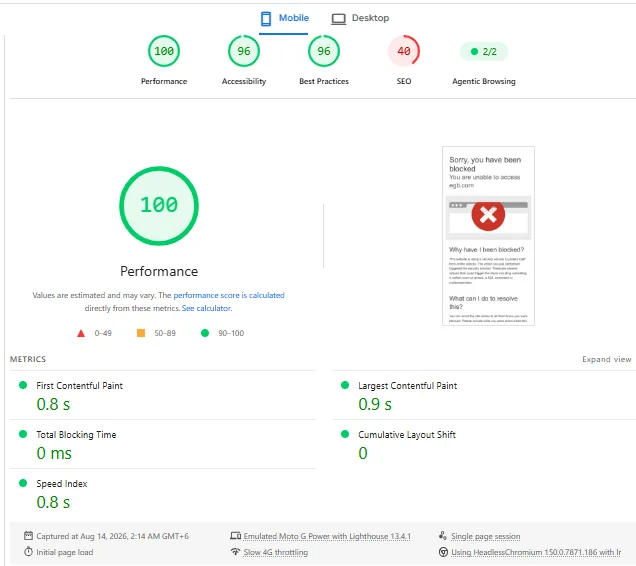Click the green dot beside Largest Contentful Paint
The image size is (636, 566).
(345, 385)
